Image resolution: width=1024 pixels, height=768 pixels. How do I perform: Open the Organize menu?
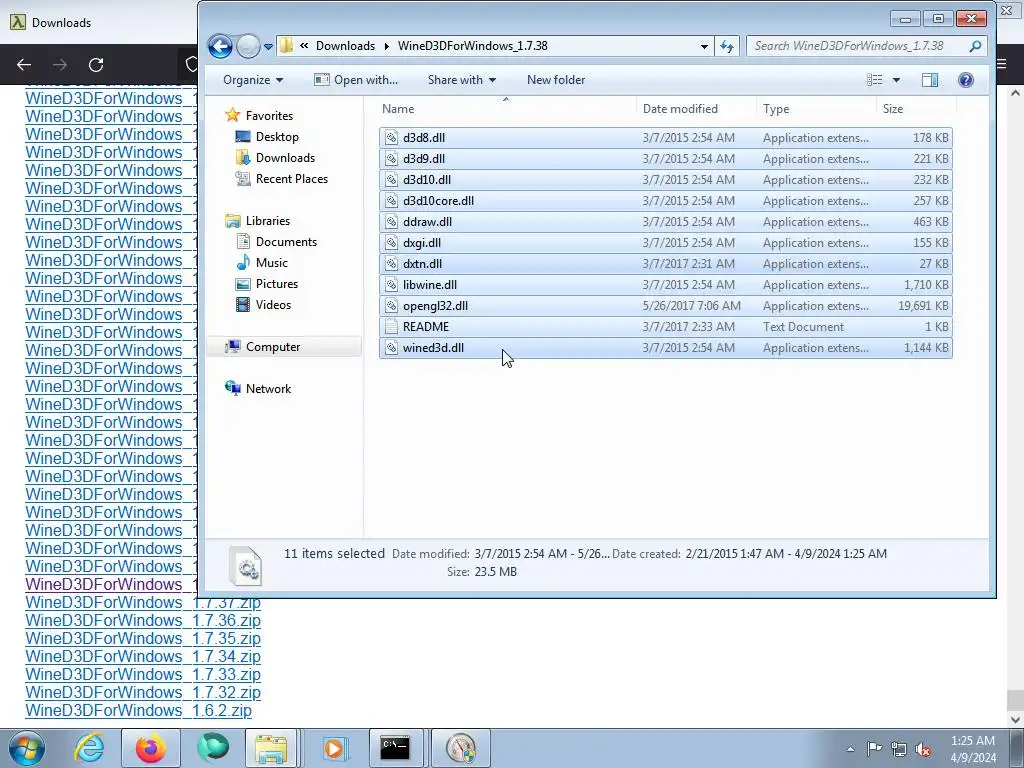253,80
